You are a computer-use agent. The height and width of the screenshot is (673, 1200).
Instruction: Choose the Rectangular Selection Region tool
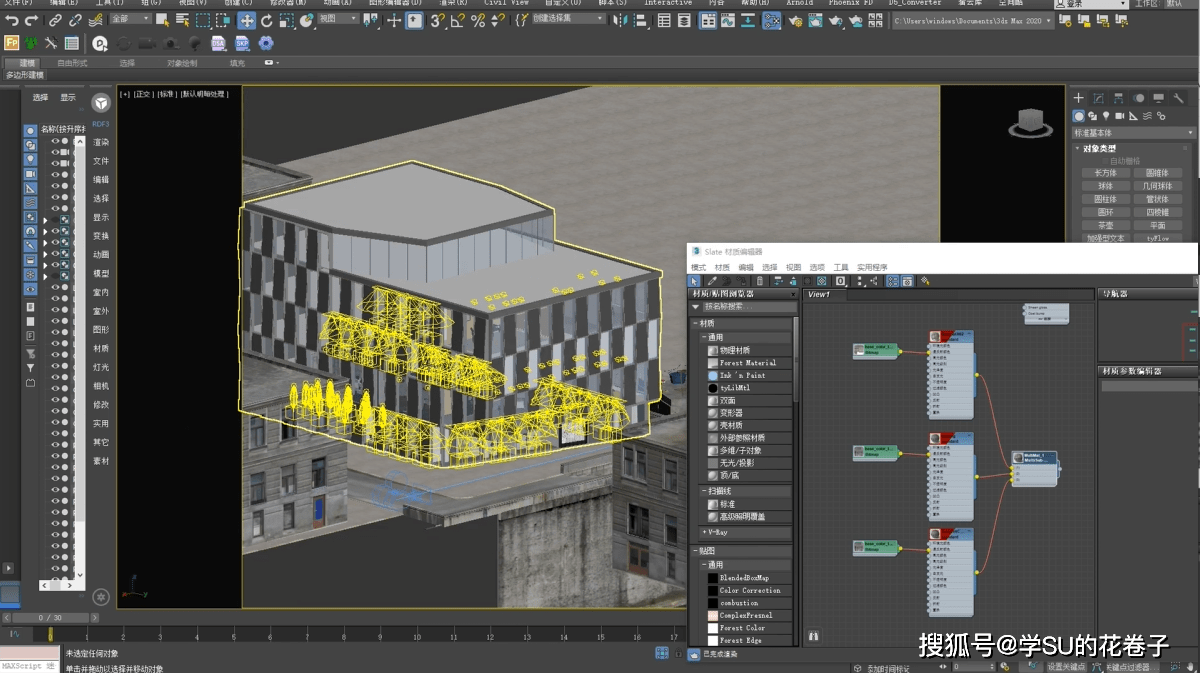(203, 20)
